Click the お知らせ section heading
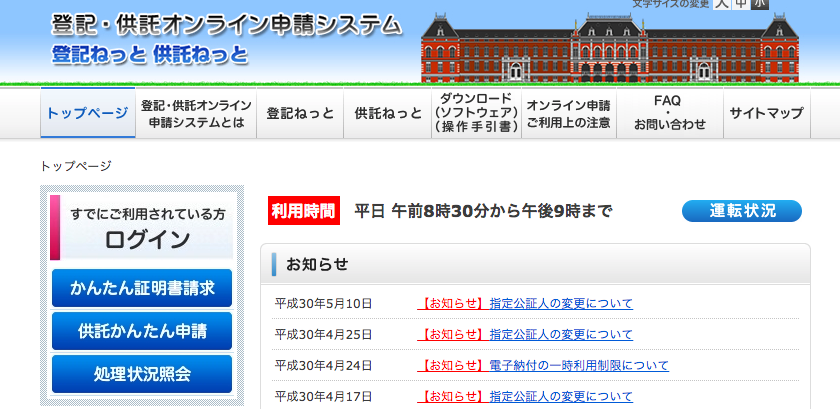Screen dimensions: 840x409 click(x=317, y=264)
